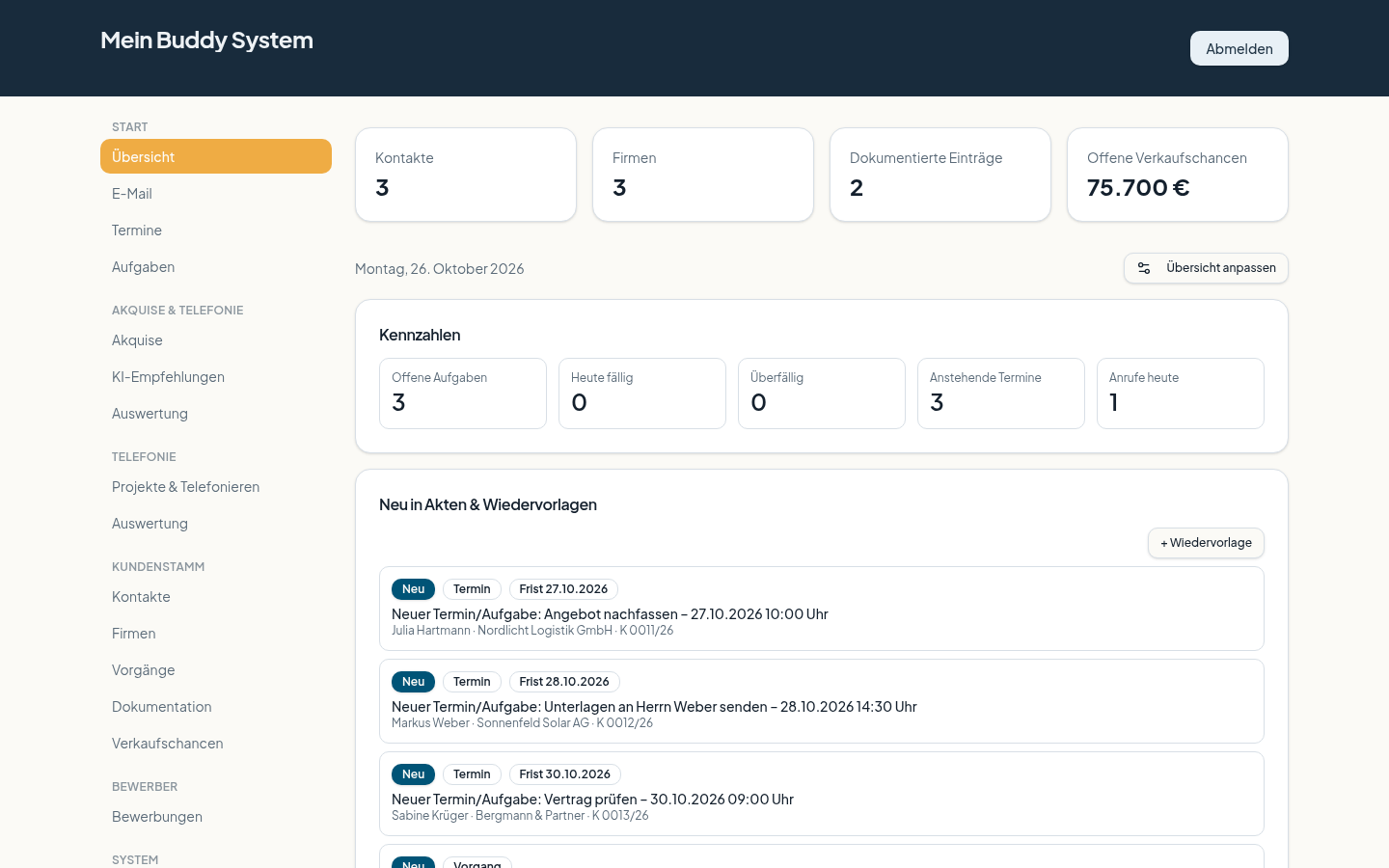
Task: Click the Frist 28.10.2026 badge
Action: pos(564,682)
